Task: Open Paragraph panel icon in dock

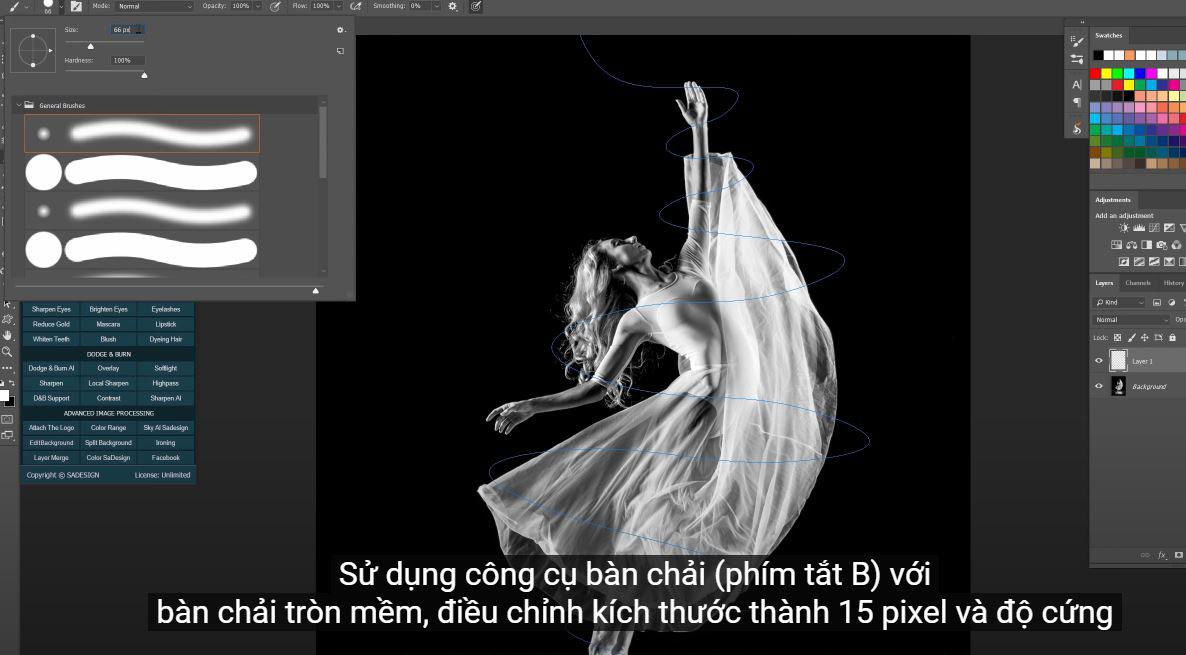Action: coord(1077,102)
